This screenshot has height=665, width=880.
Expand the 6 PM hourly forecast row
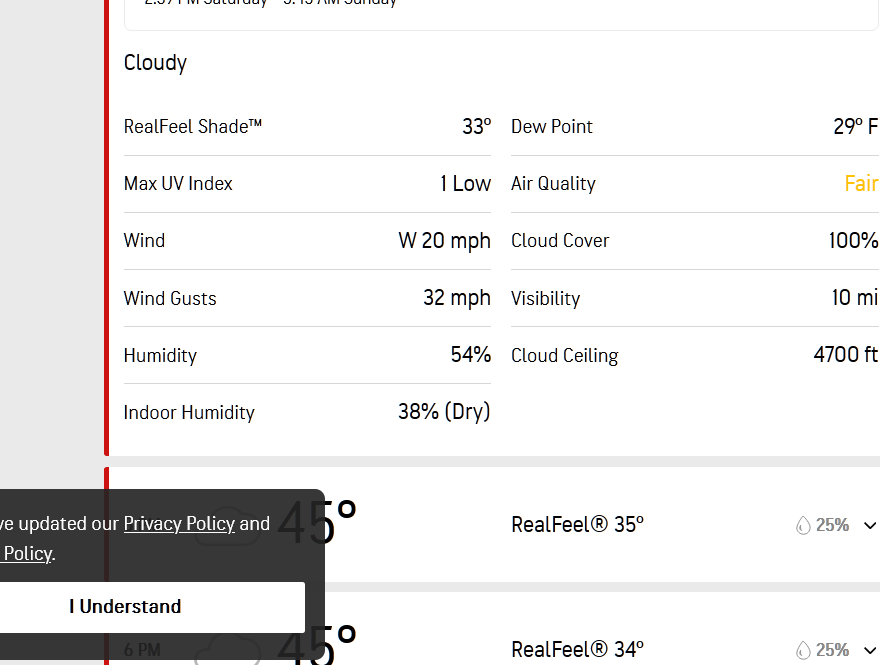tap(869, 650)
